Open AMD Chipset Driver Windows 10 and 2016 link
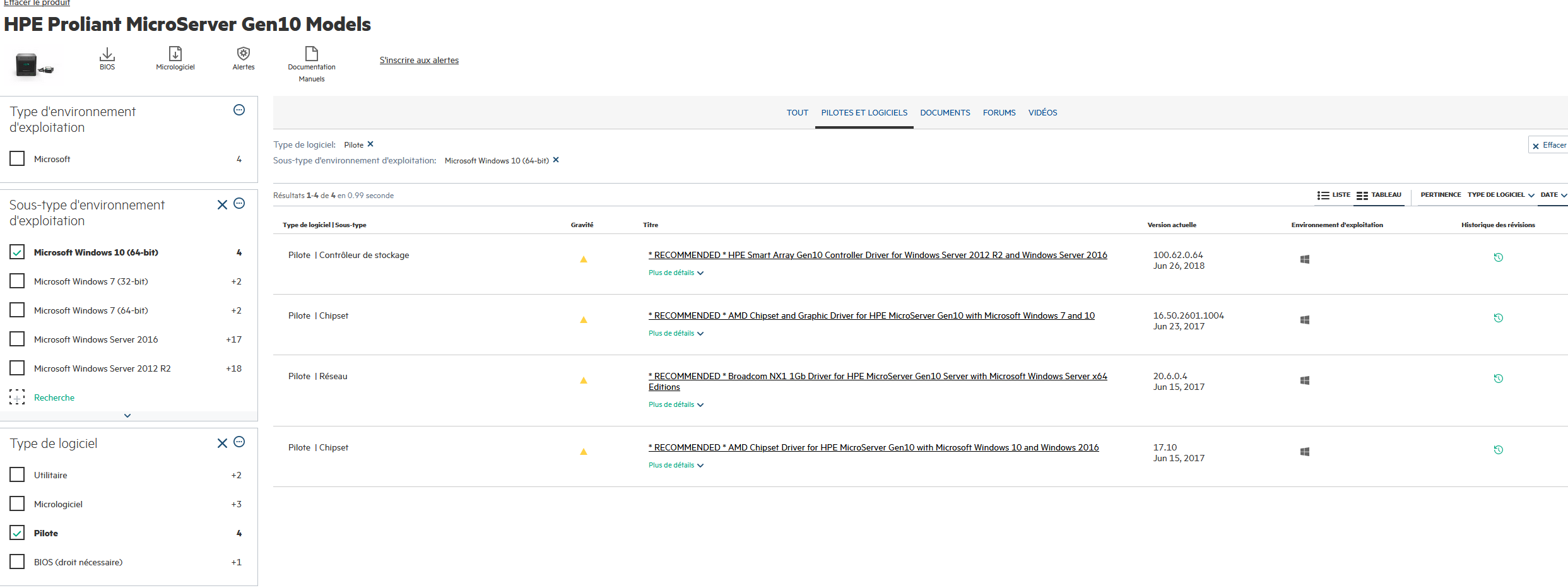Viewport: 1568px width, 588px height. pos(873,447)
